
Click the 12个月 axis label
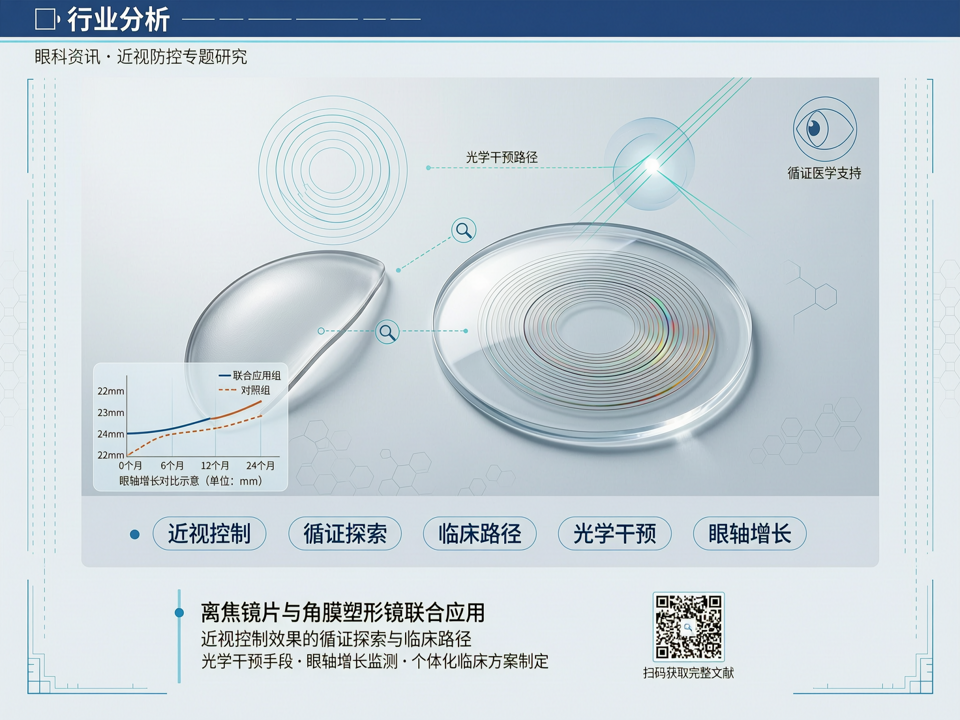[x=215, y=465]
